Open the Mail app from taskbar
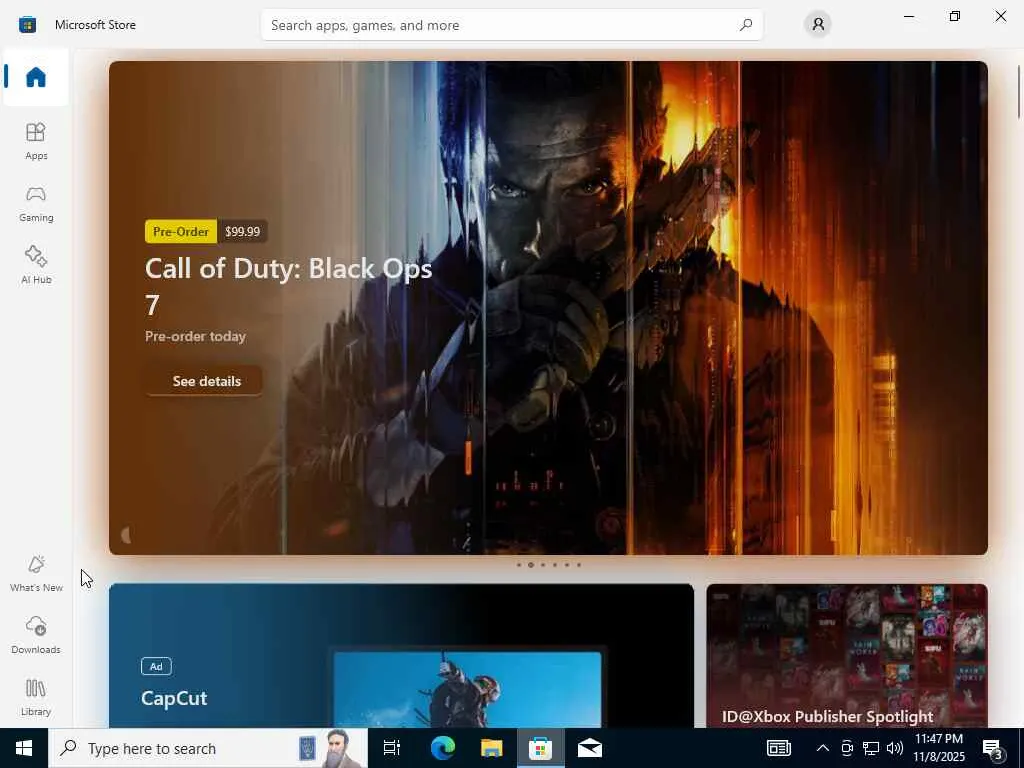This screenshot has width=1024, height=768. (589, 748)
